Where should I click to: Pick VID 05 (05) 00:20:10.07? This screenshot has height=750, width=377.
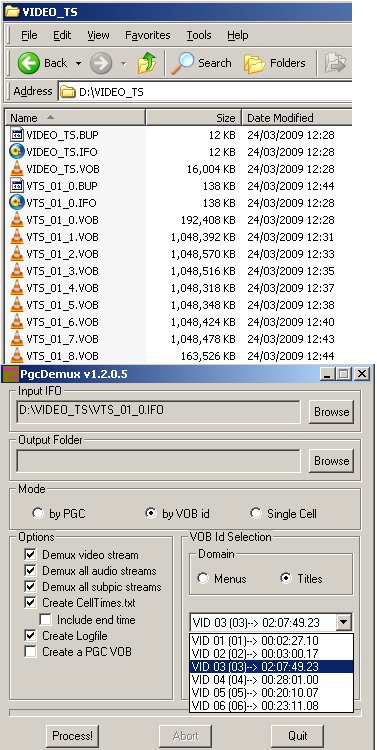point(271,693)
